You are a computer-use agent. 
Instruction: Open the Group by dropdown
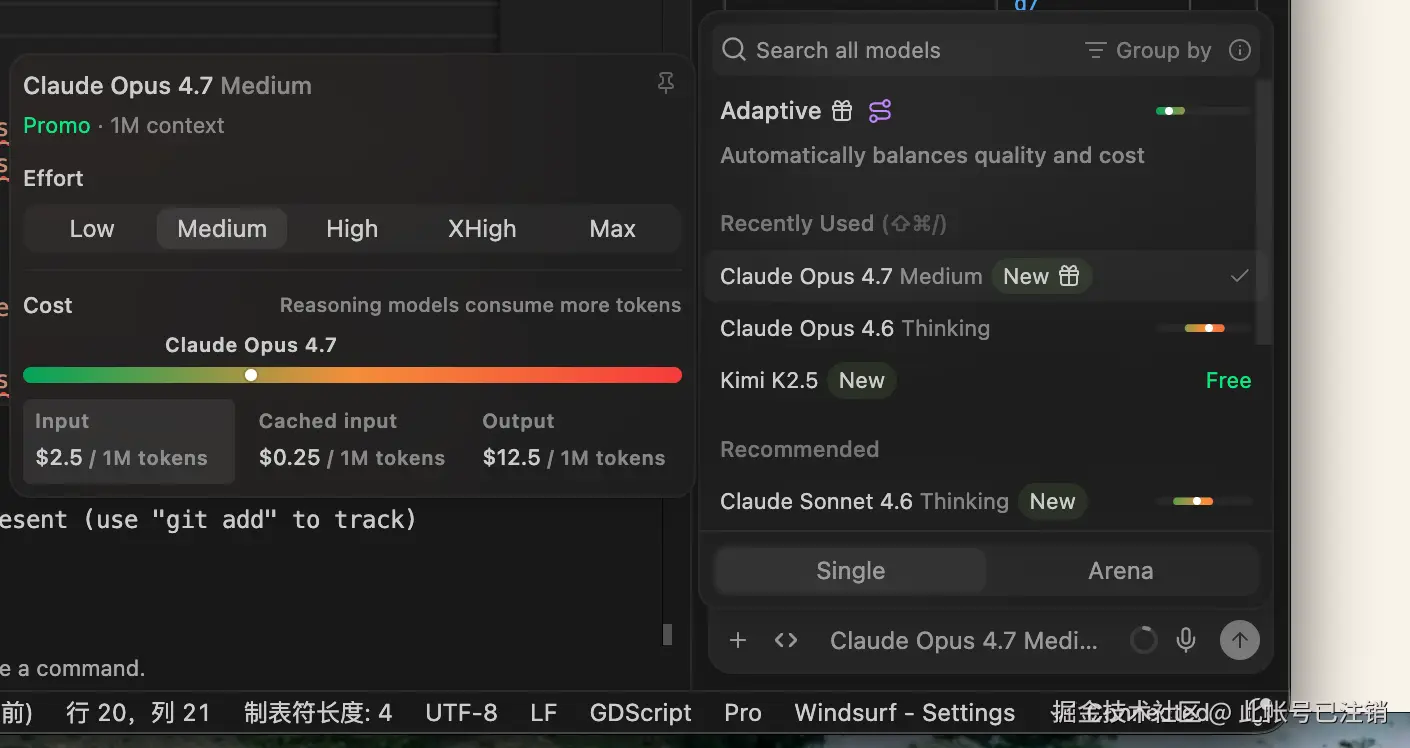pos(1148,50)
